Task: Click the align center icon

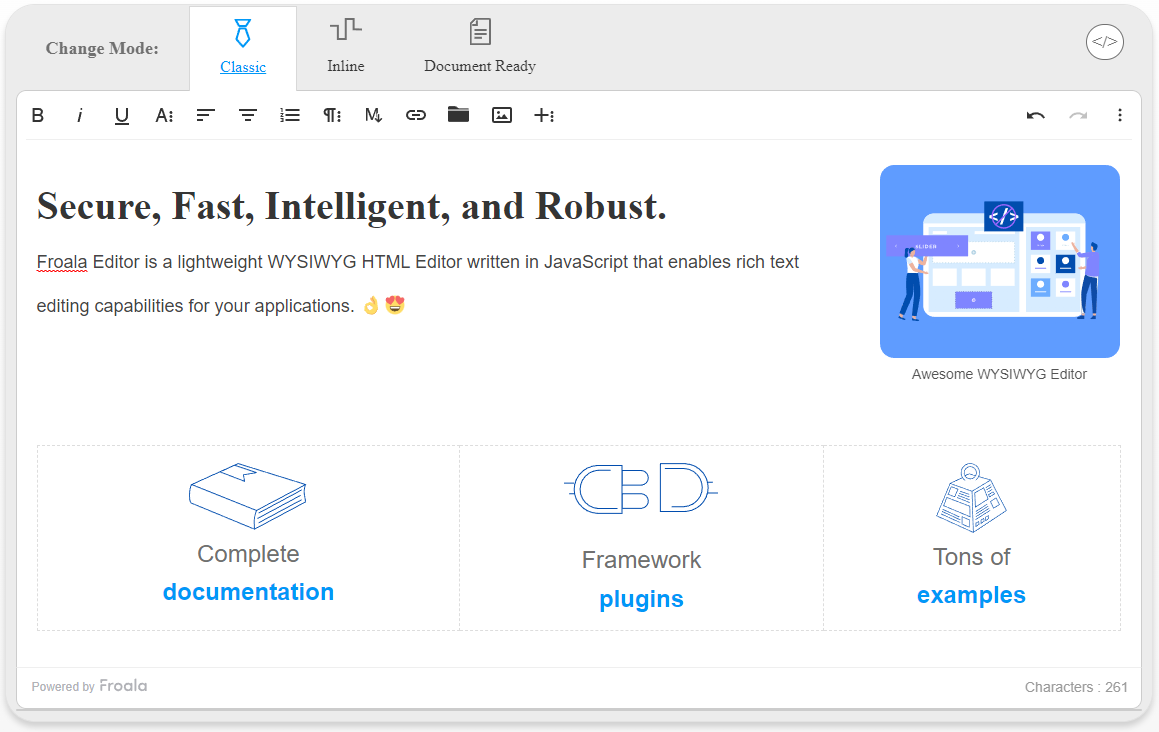Action: click(248, 115)
